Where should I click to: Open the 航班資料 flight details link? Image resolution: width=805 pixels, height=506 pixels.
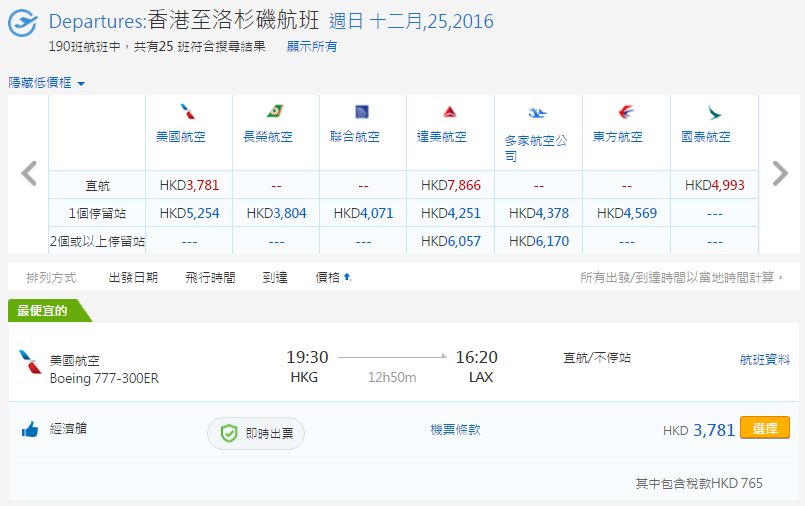point(764,359)
